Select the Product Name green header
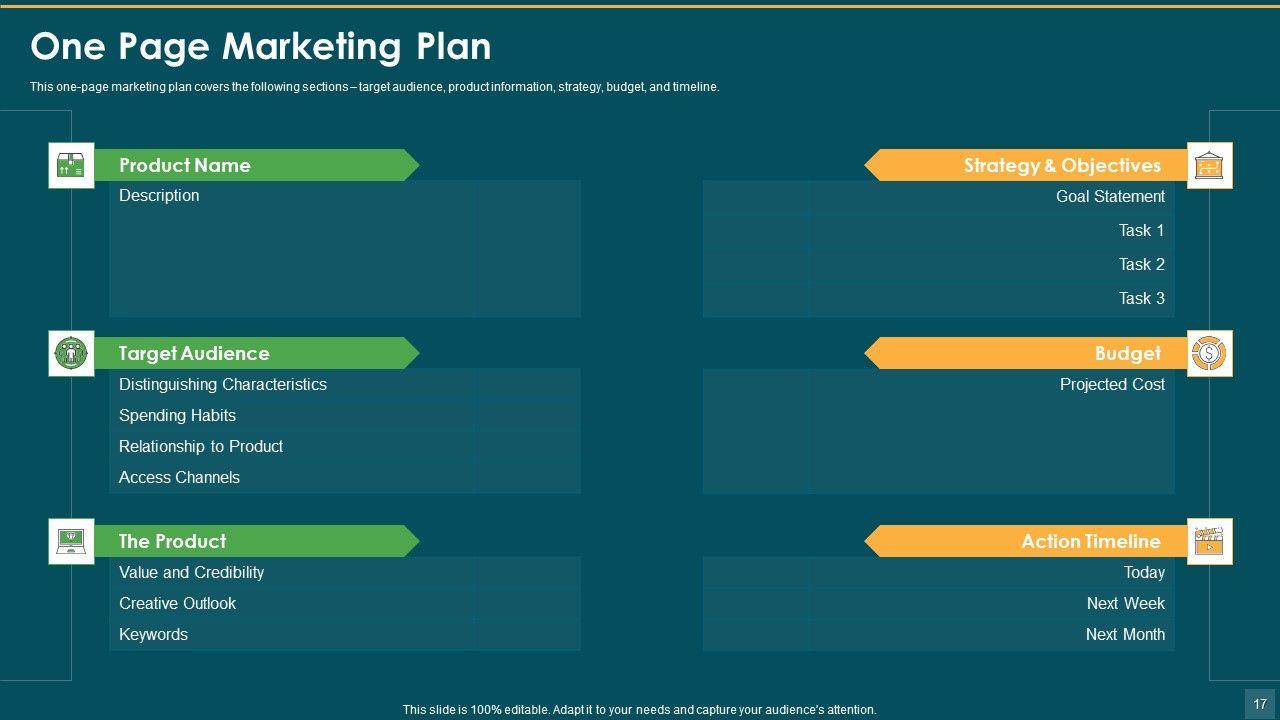Image resolution: width=1280 pixels, height=720 pixels. click(255, 165)
